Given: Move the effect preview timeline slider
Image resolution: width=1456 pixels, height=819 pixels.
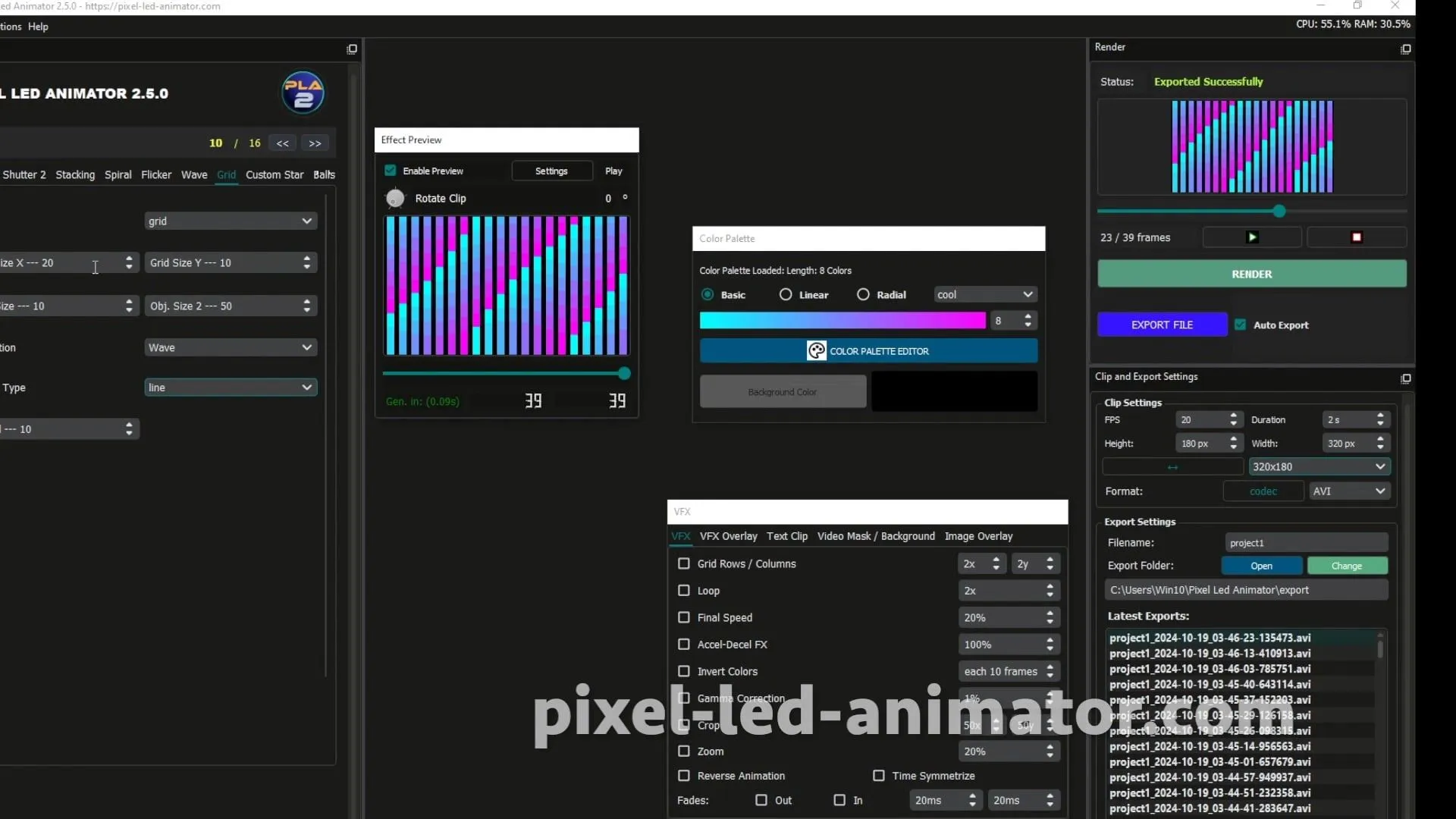Looking at the screenshot, I should pos(624,373).
